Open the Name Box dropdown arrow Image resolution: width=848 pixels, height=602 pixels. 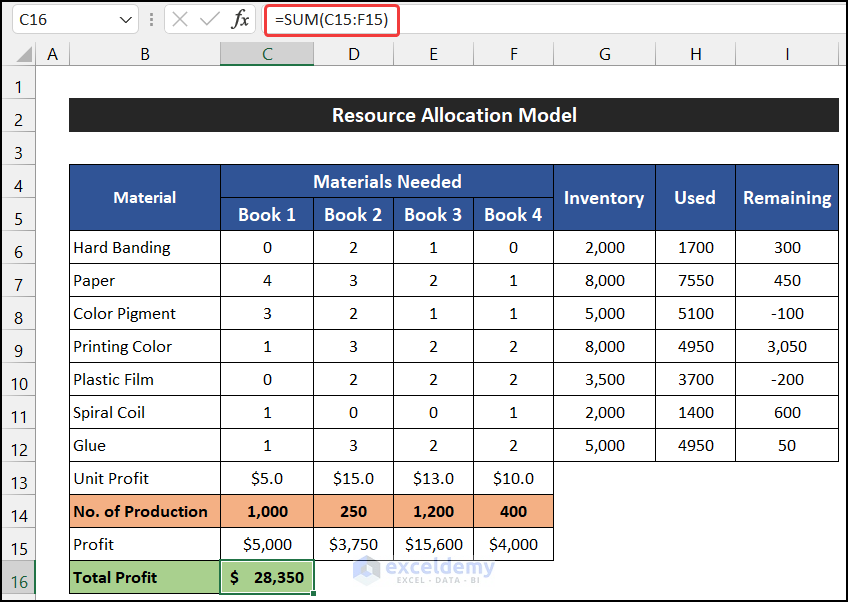coord(125,20)
